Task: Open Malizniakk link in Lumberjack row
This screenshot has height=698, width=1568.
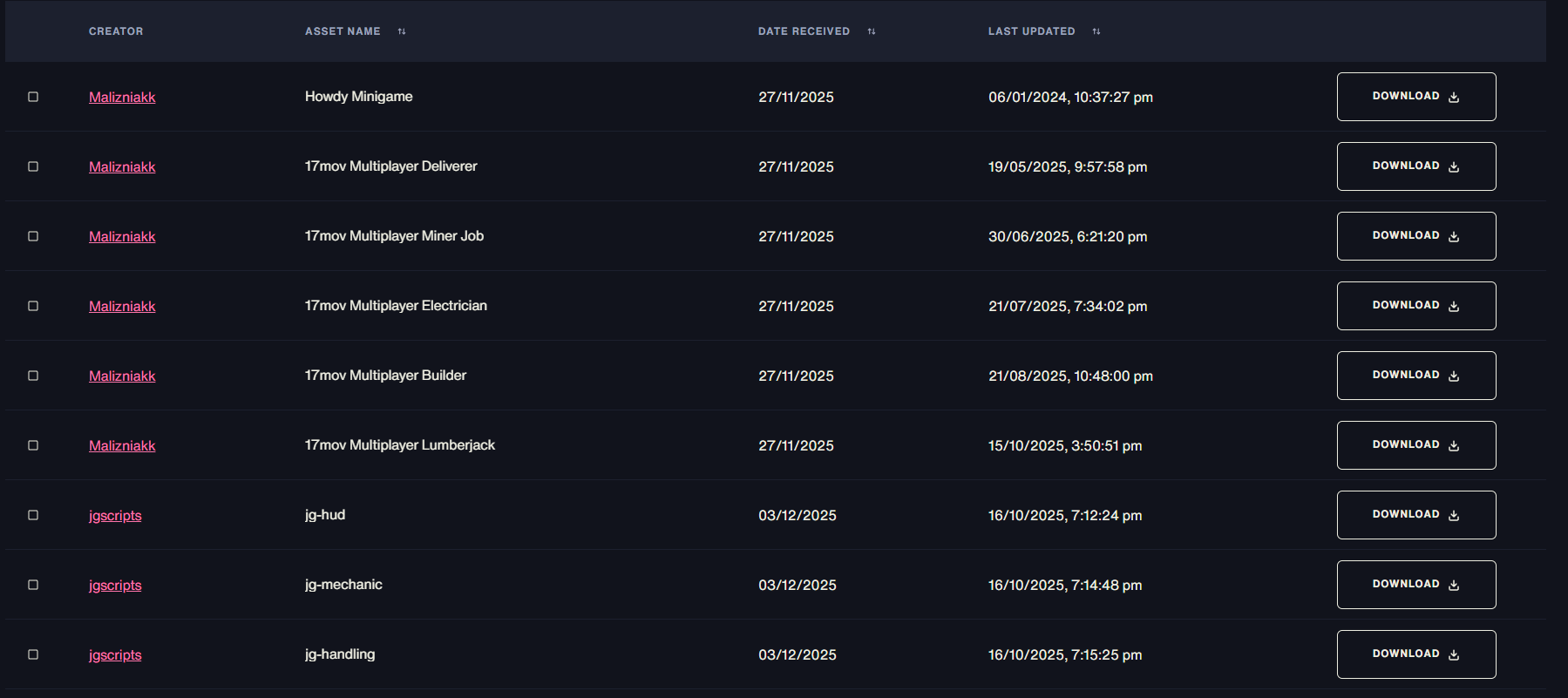Action: (122, 446)
